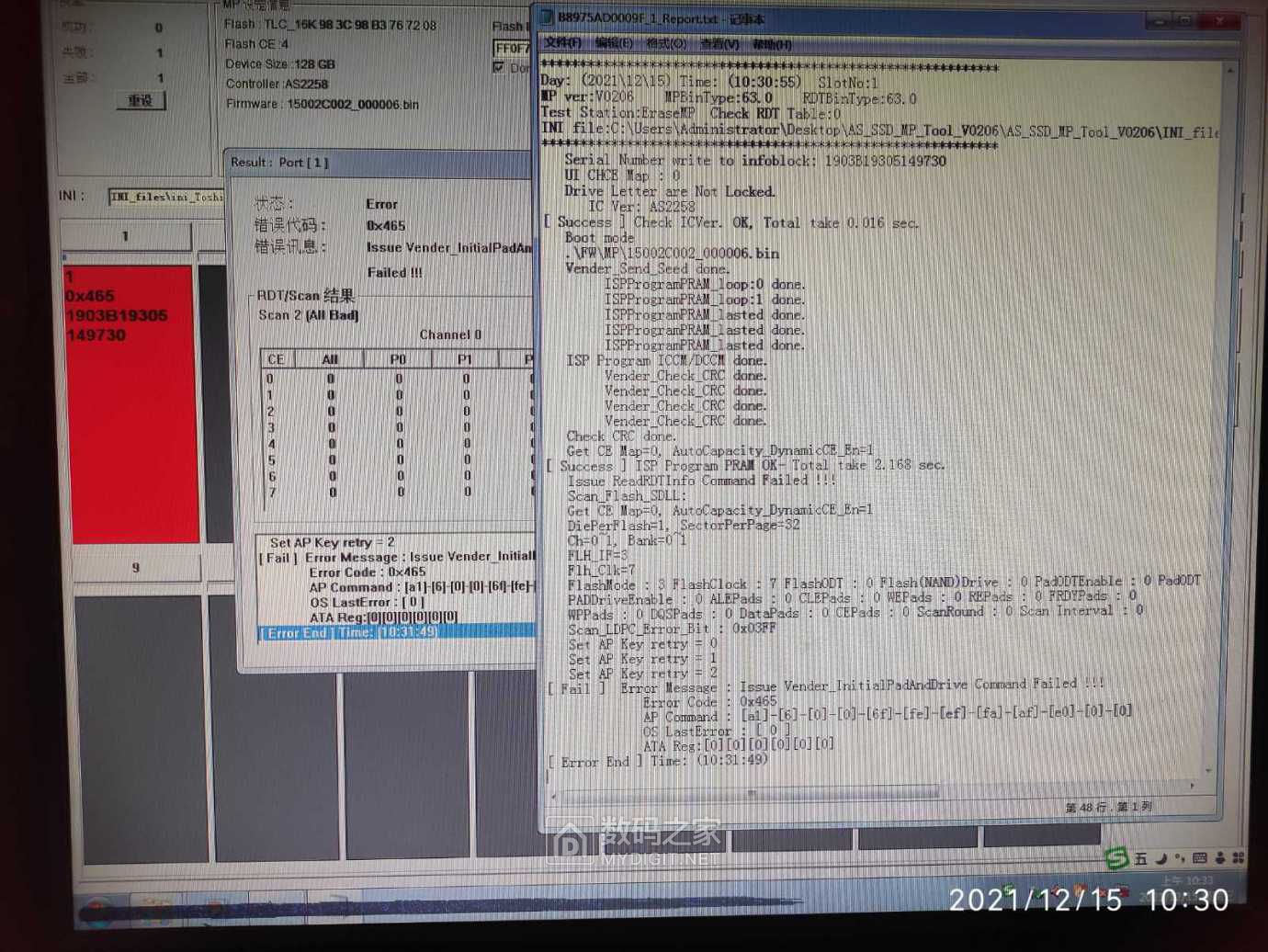The height and width of the screenshot is (952, 1268).
Task: Click the moon icon on IME bar
Action: coord(1160,858)
